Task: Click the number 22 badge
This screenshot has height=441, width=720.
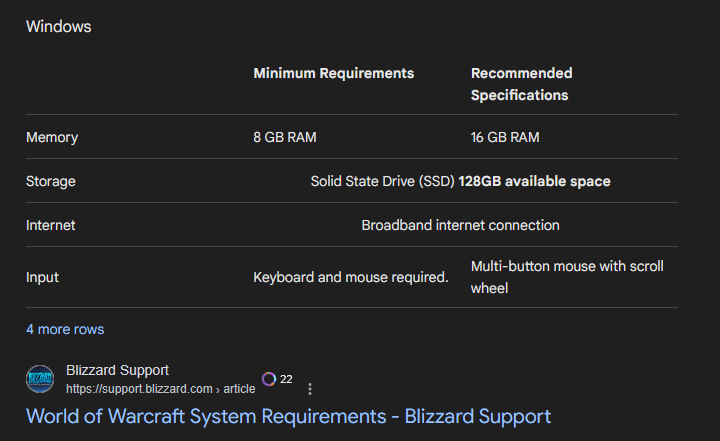Action: (286, 379)
